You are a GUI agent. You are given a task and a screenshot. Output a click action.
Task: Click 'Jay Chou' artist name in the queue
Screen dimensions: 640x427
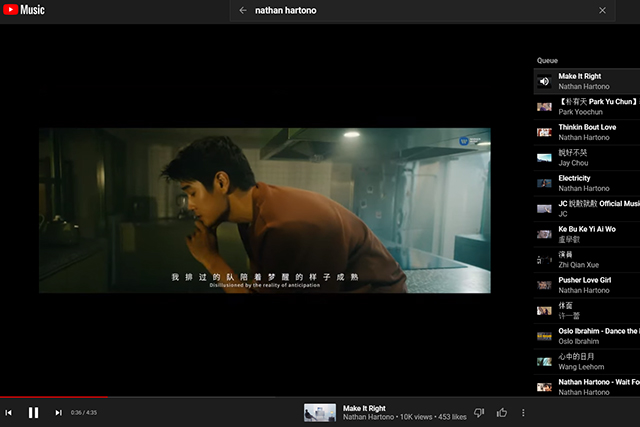(x=573, y=163)
